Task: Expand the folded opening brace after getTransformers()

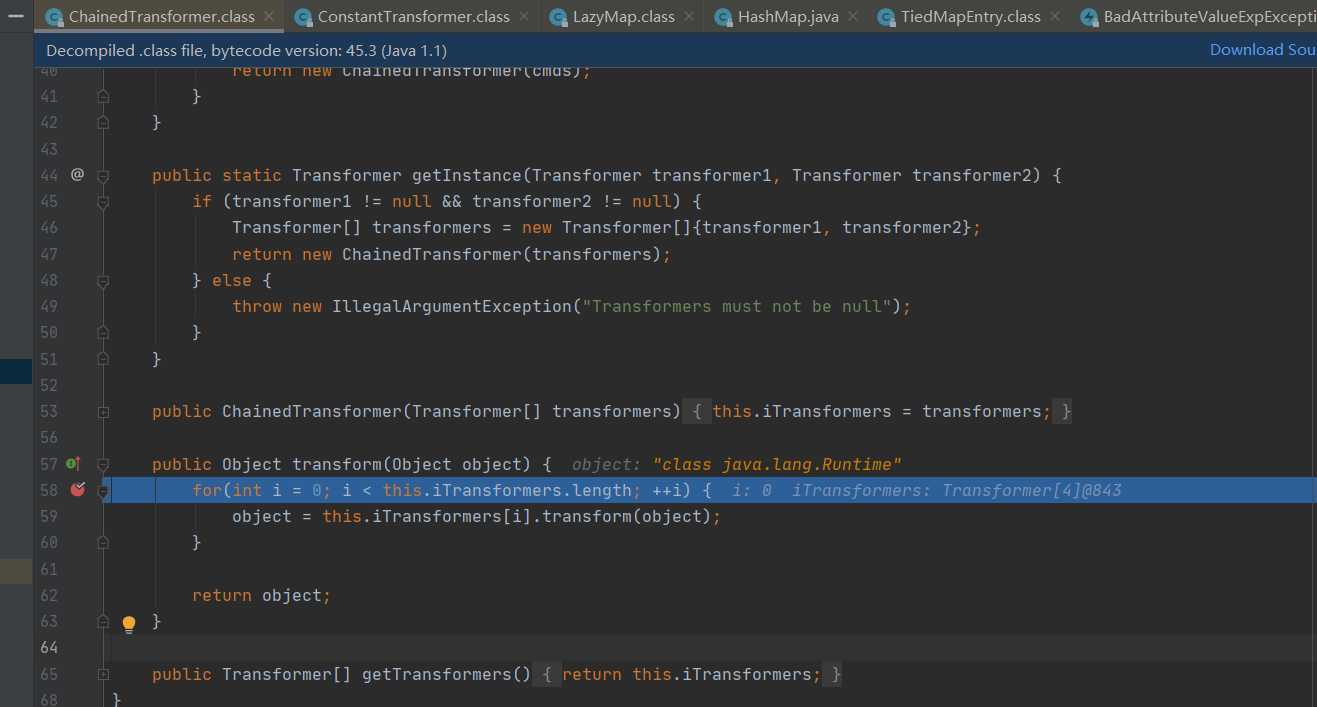Action: [547, 674]
